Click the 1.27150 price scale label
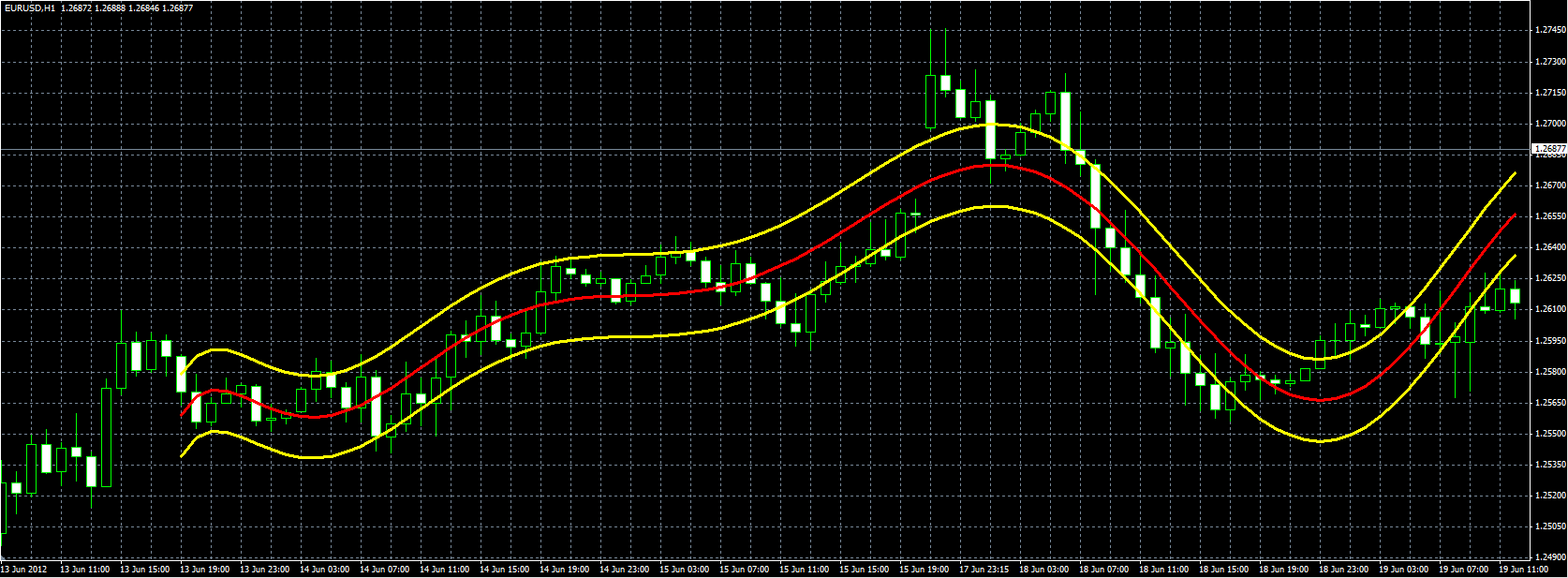The image size is (1568, 578). coord(1550,93)
